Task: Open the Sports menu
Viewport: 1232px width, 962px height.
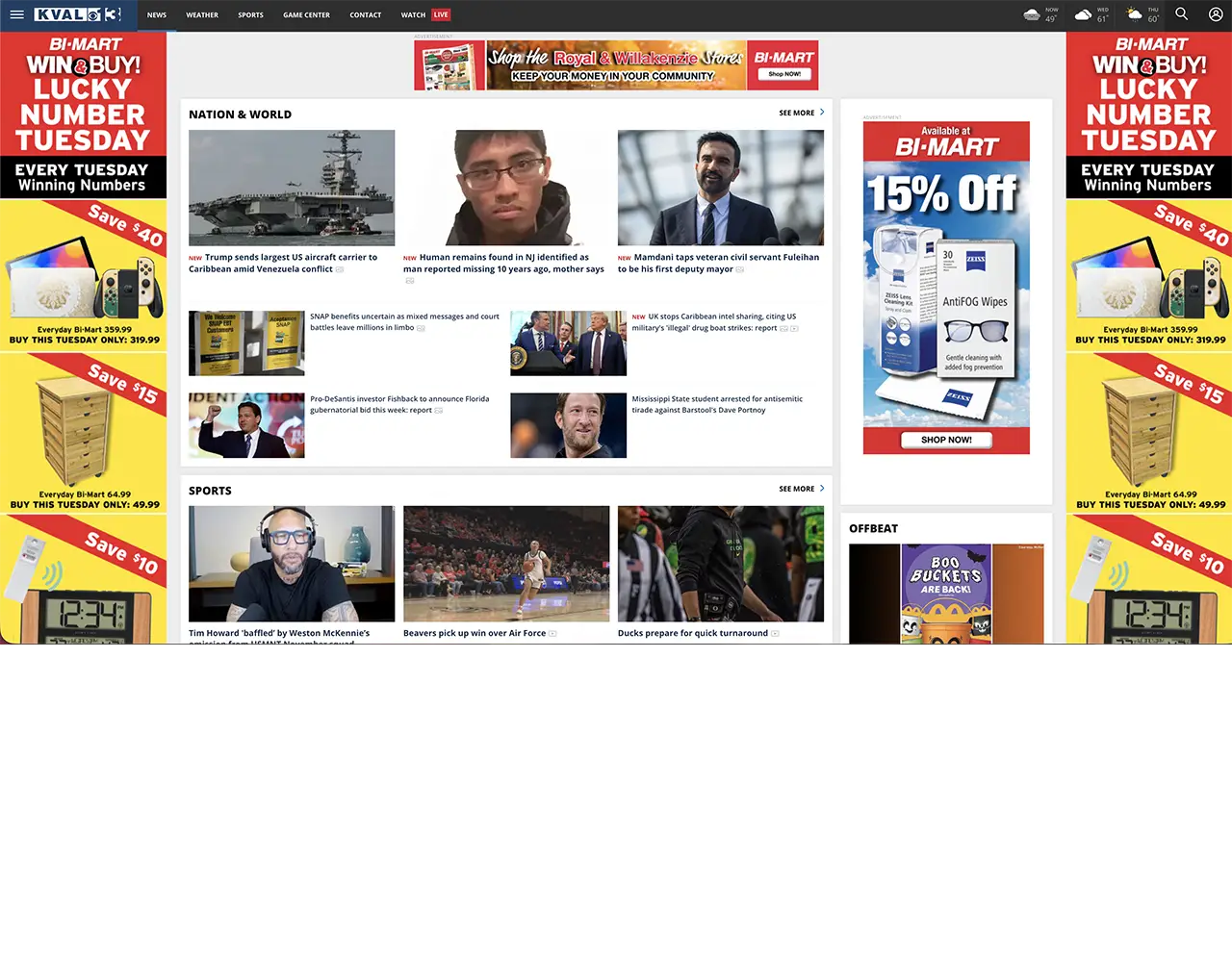Action: tap(251, 15)
